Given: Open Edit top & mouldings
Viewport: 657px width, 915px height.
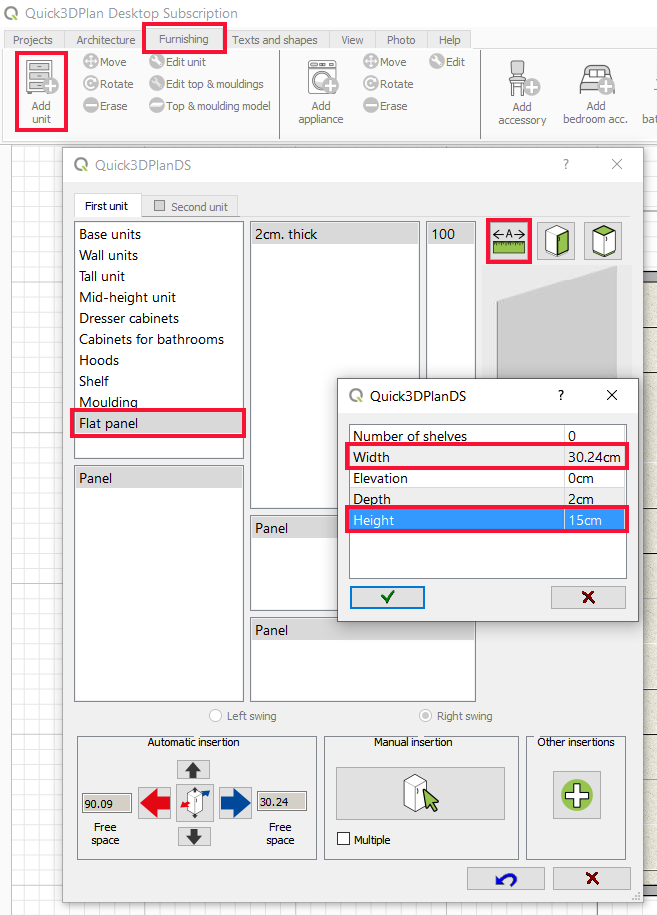Looking at the screenshot, I should (x=207, y=84).
